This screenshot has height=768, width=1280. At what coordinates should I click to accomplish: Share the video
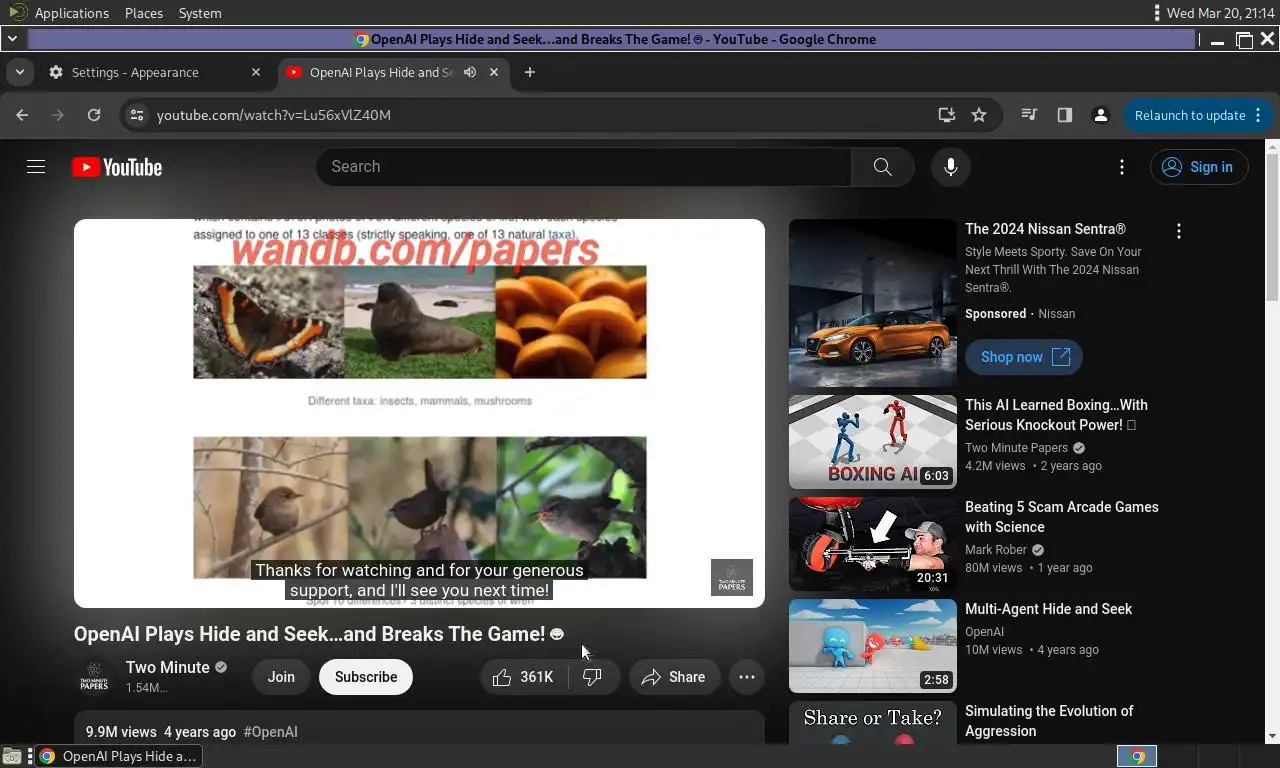tap(674, 677)
